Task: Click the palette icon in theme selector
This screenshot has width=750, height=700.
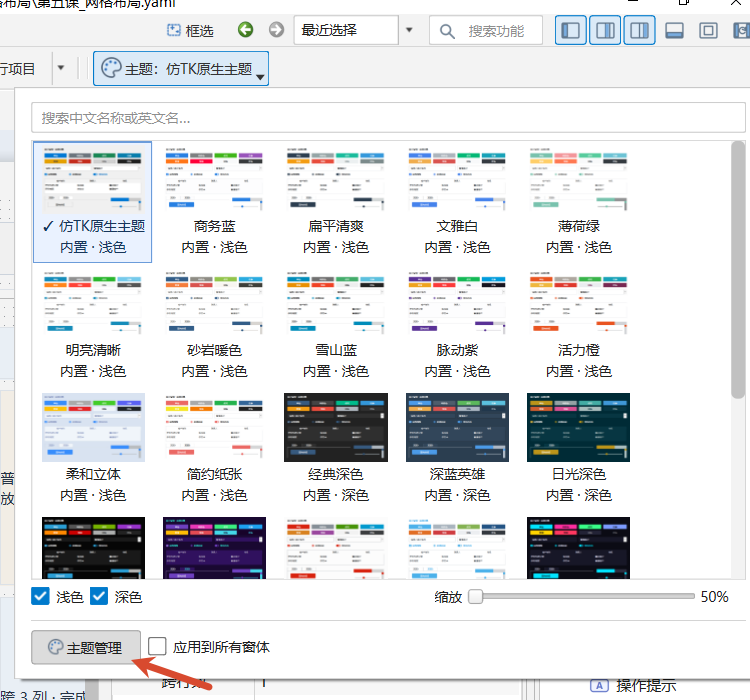Action: point(111,68)
